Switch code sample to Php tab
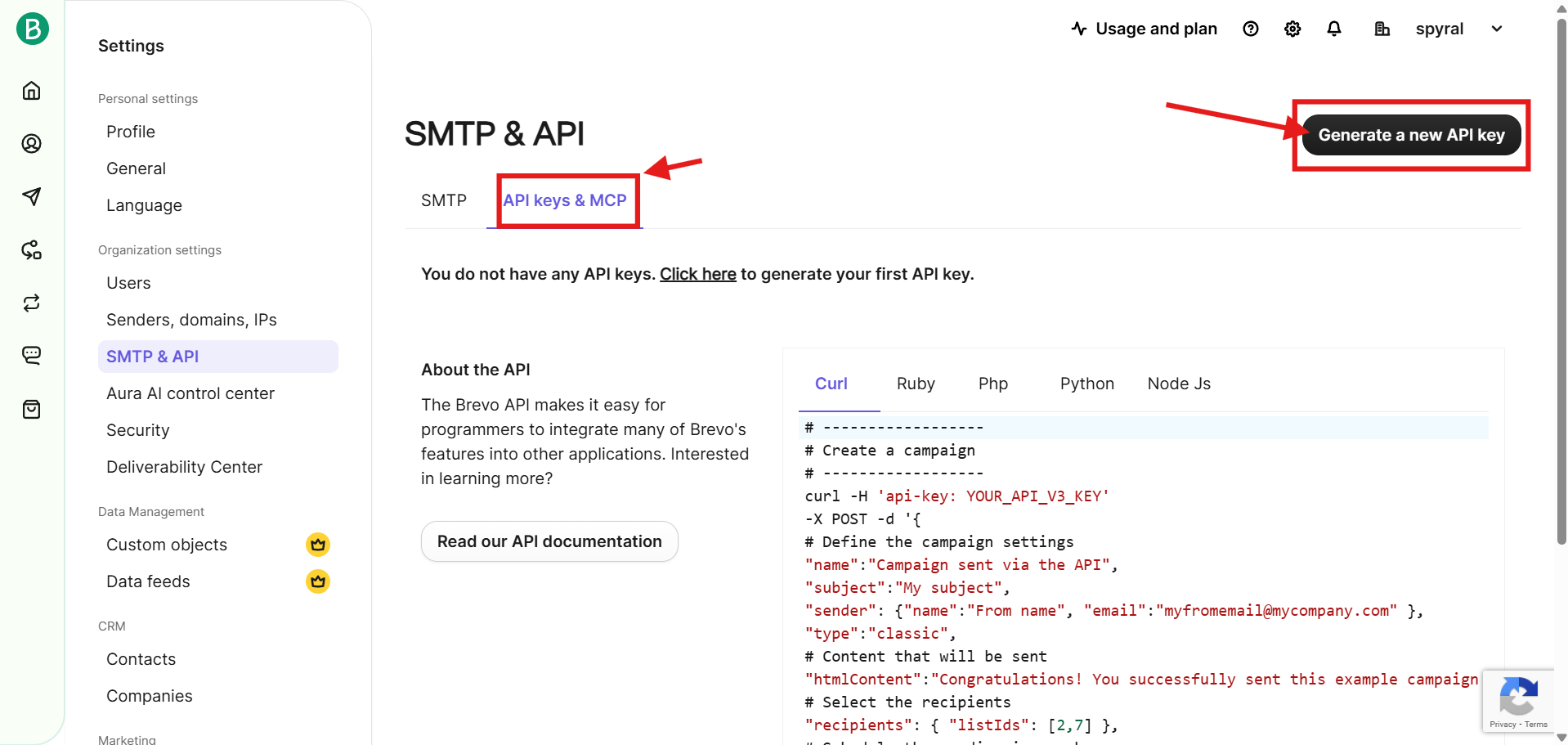Image resolution: width=1568 pixels, height=745 pixels. point(993,384)
